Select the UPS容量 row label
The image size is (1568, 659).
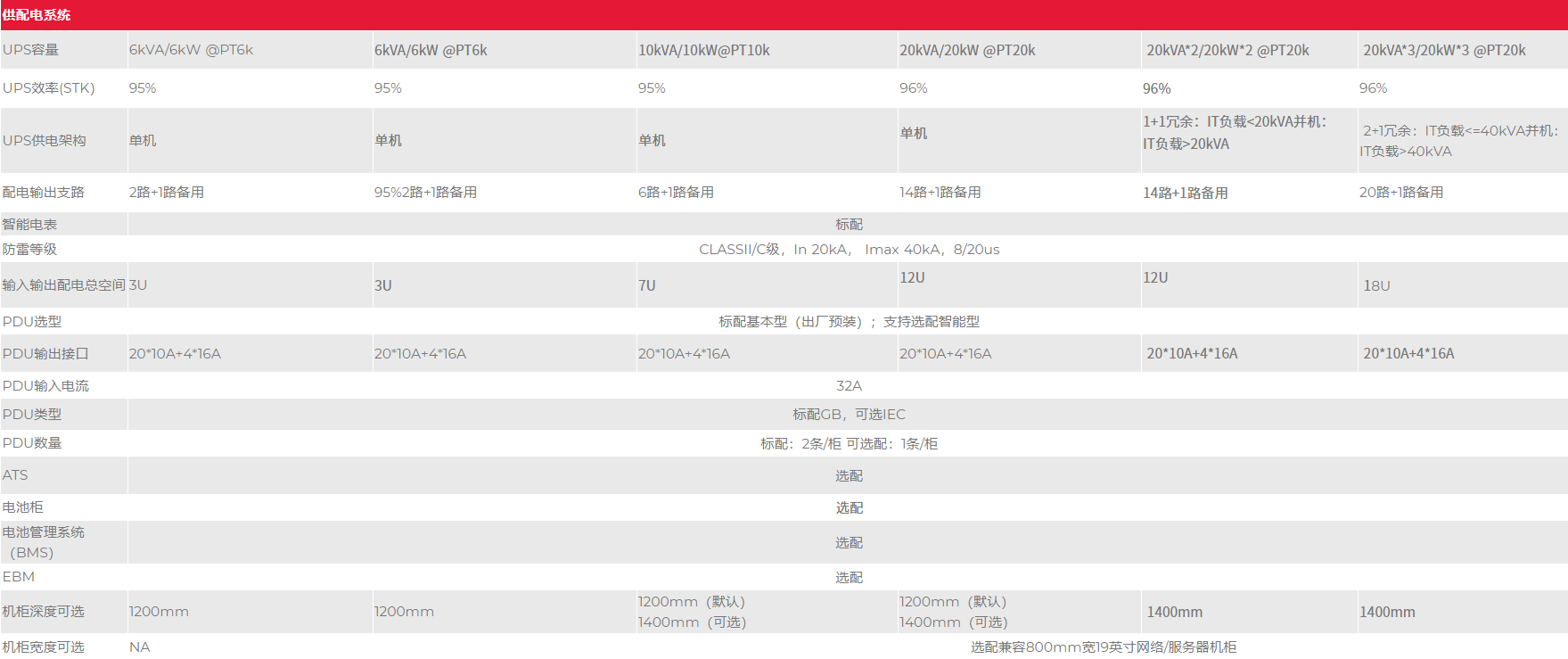coord(30,50)
